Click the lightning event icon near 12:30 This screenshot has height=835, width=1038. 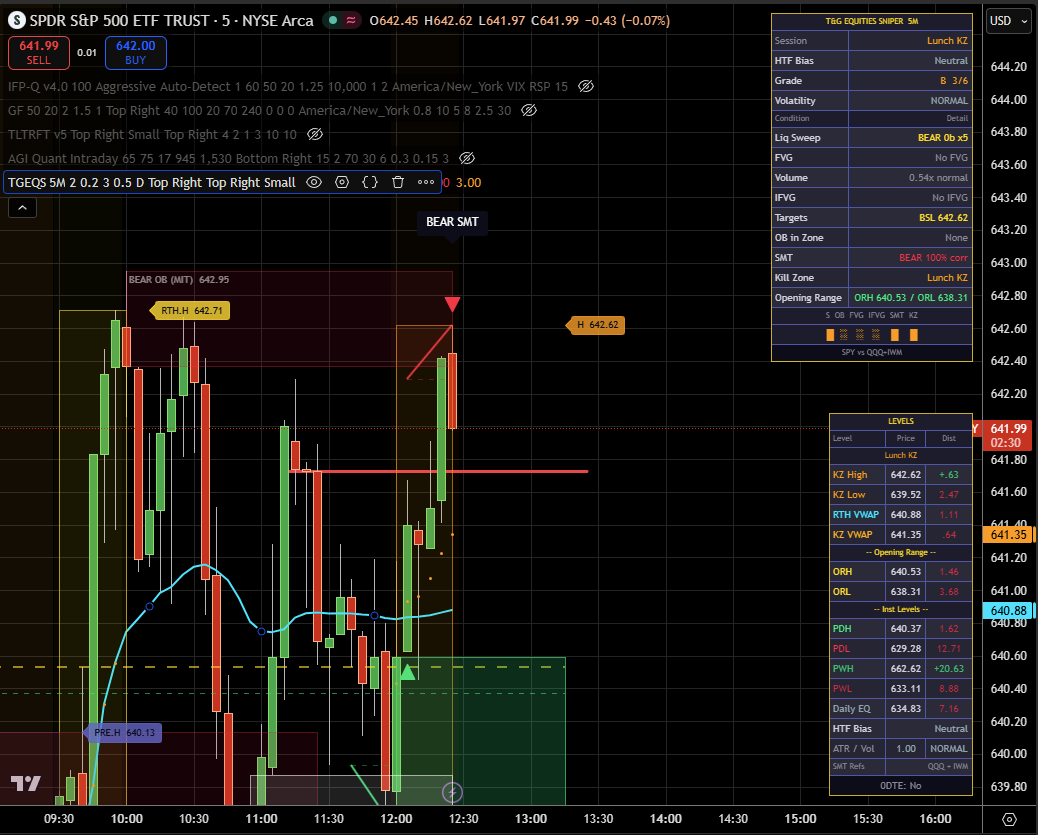point(452,791)
